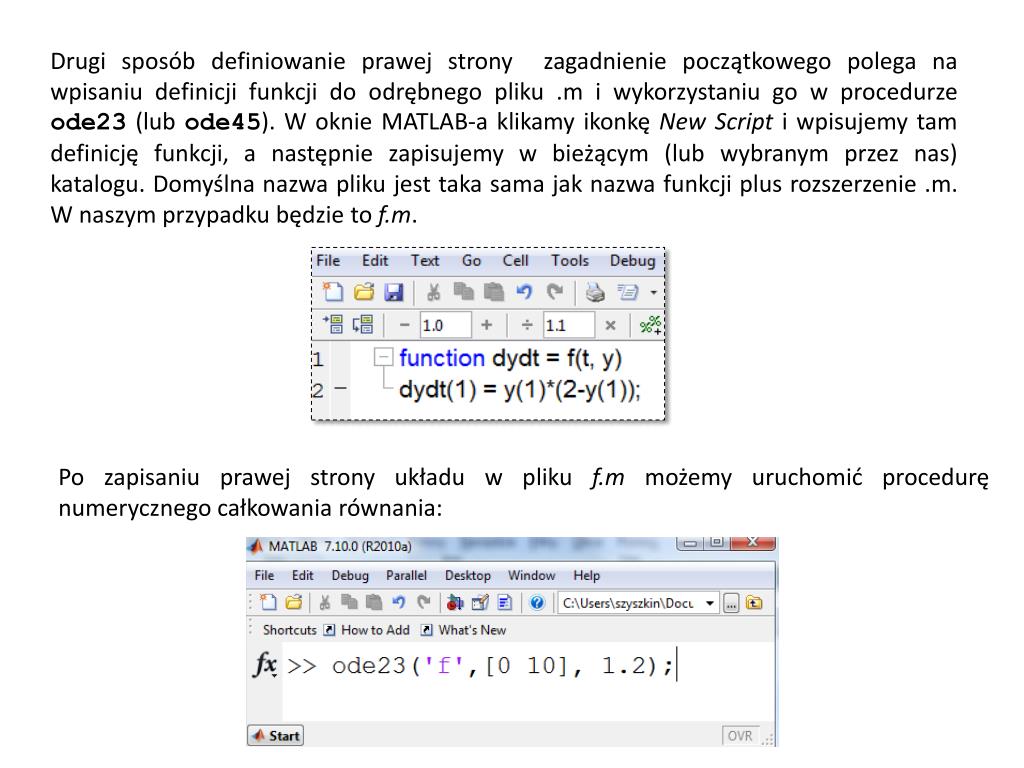Screen dimensions: 1024x768
Task: Print the script with the printer icon
Action: 595,292
